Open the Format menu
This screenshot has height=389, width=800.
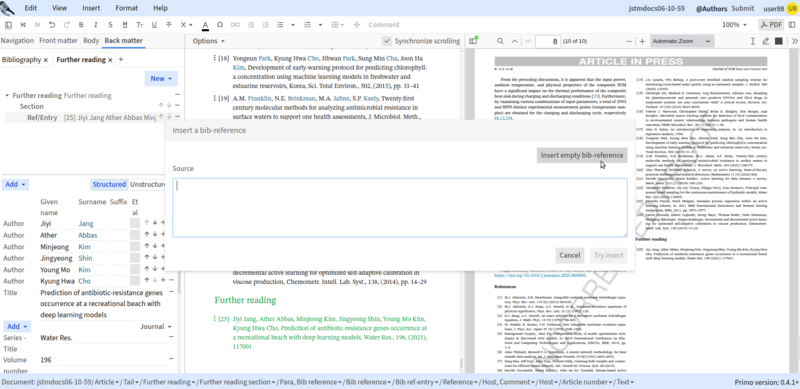click(x=127, y=8)
